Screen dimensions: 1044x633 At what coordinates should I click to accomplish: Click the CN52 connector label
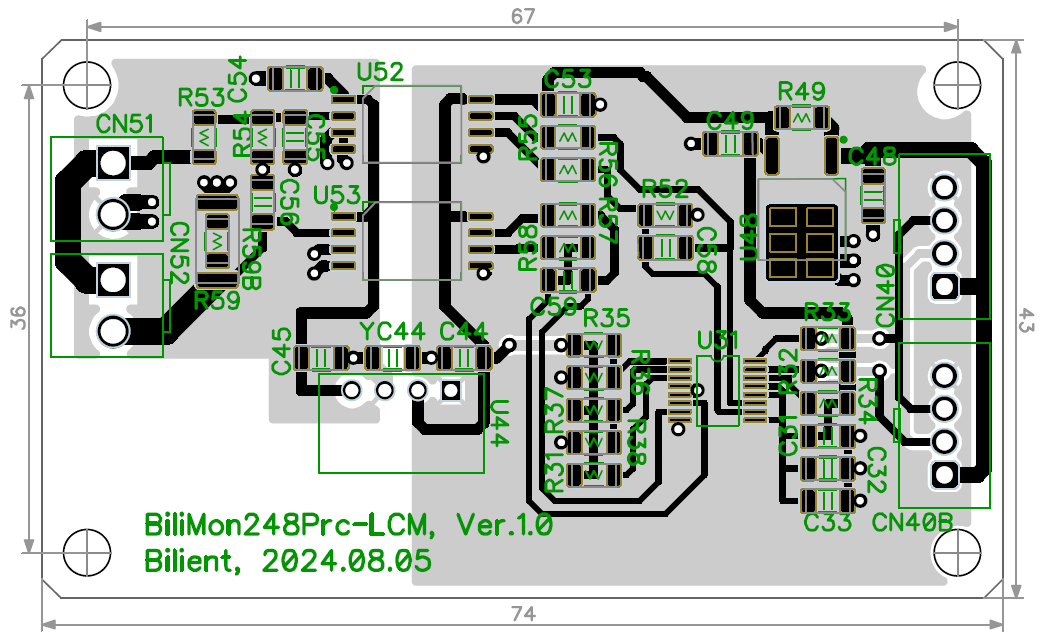(180, 253)
